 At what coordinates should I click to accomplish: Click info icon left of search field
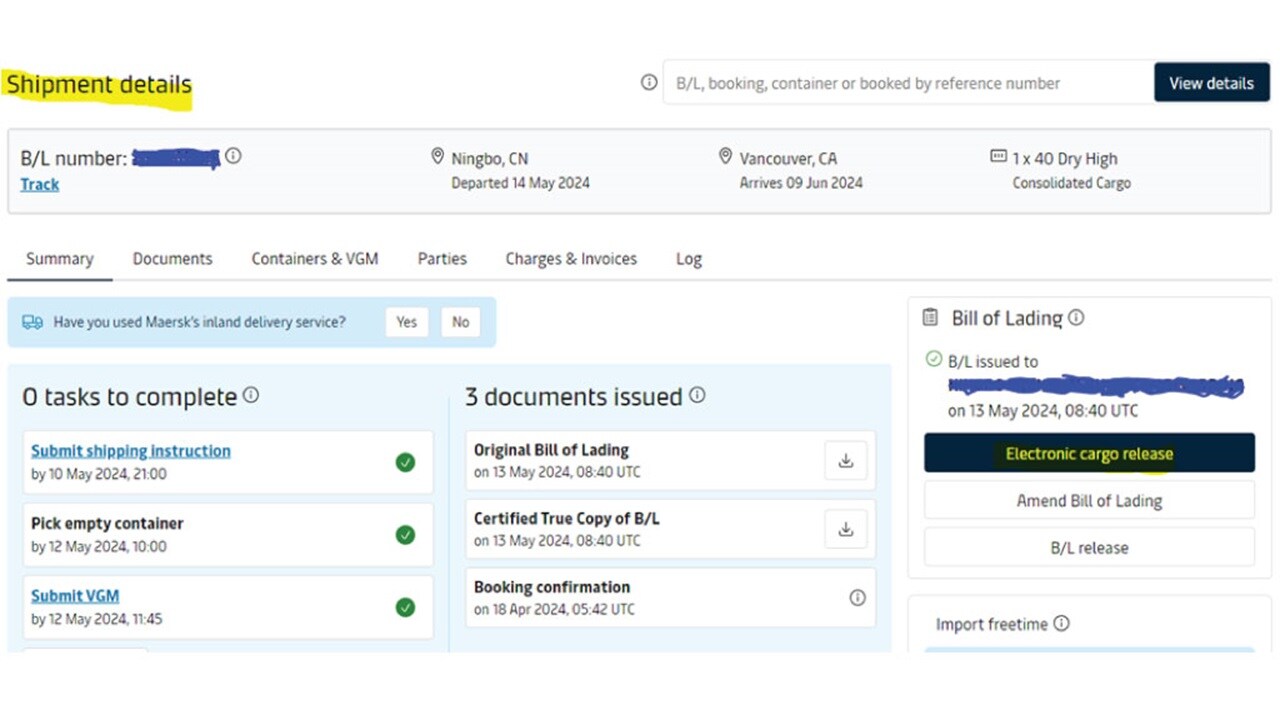click(x=649, y=83)
